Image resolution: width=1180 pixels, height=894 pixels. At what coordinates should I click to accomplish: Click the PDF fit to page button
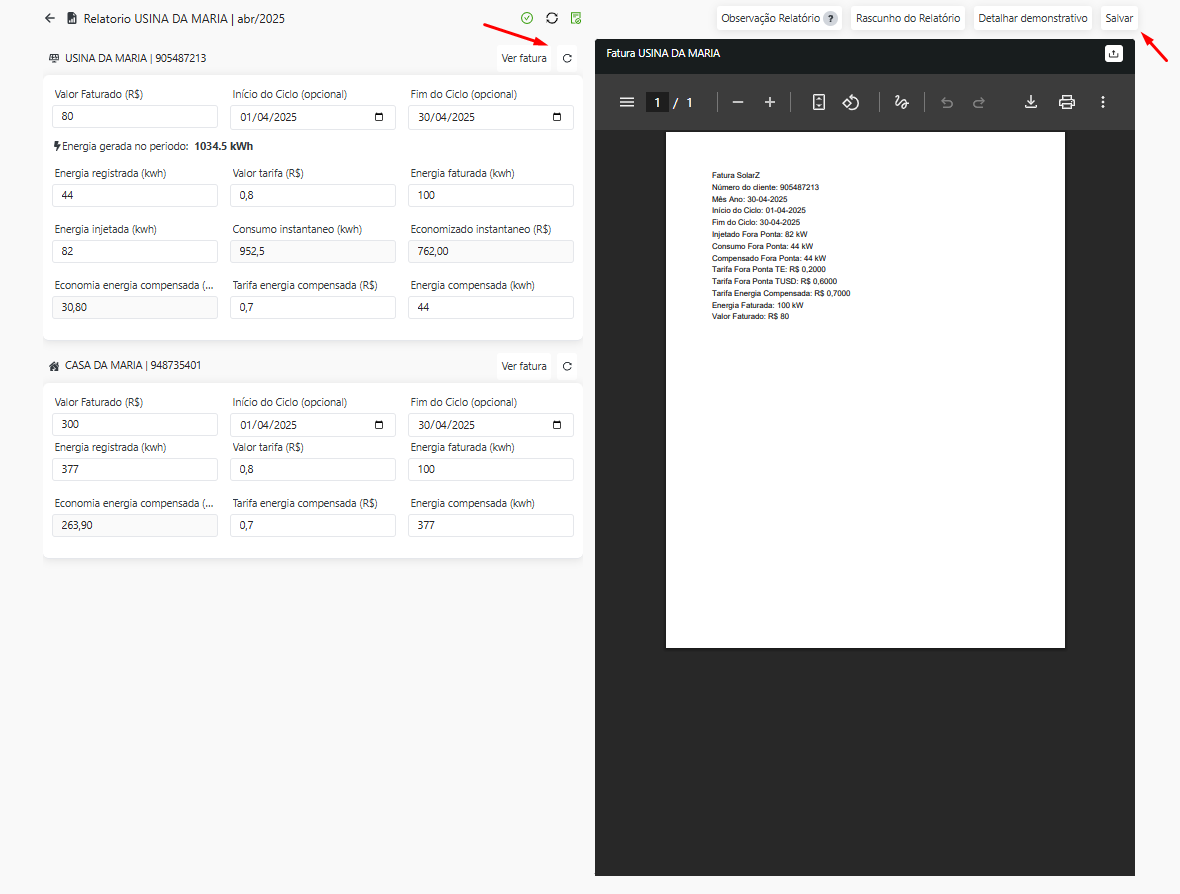pos(819,102)
